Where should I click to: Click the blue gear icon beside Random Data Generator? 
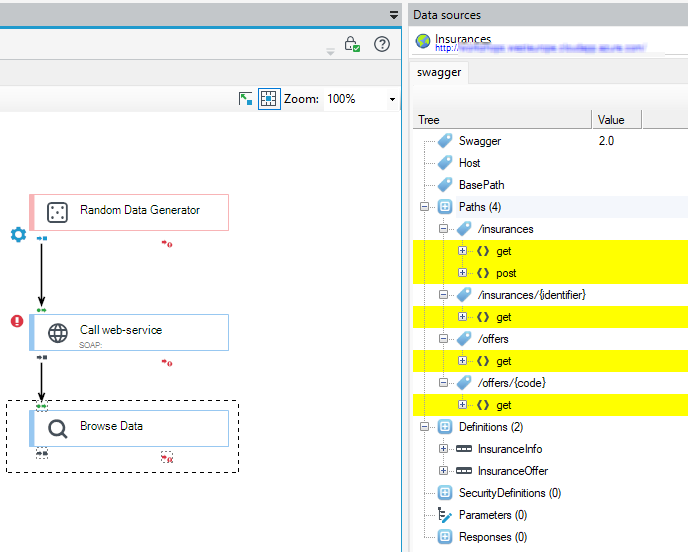coord(18,235)
